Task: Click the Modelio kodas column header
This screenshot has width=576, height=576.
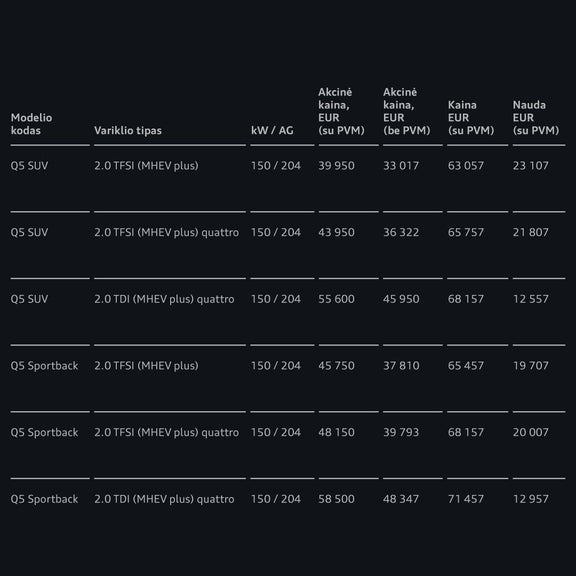Action: (x=31, y=124)
